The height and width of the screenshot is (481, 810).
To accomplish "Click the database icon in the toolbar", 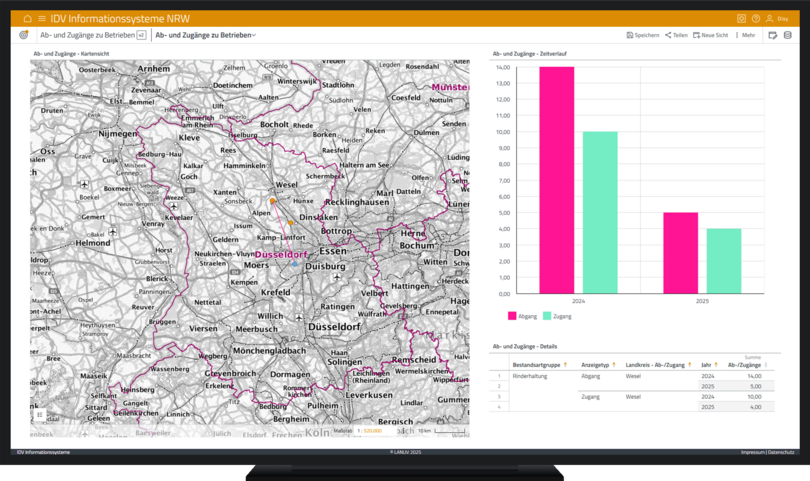I will [788, 35].
